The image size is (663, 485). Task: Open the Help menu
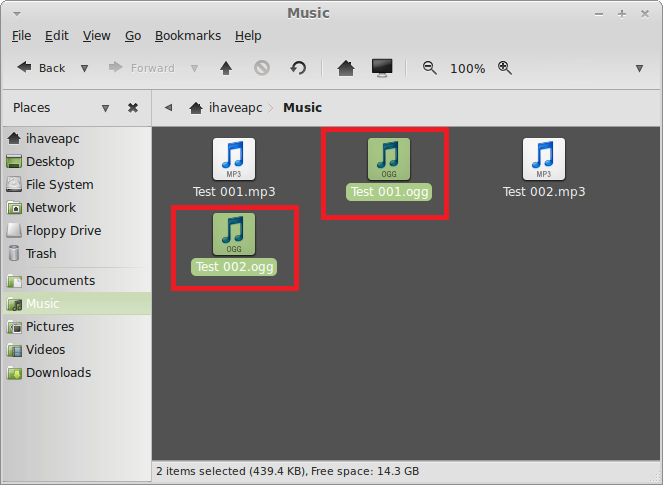pyautogui.click(x=248, y=36)
